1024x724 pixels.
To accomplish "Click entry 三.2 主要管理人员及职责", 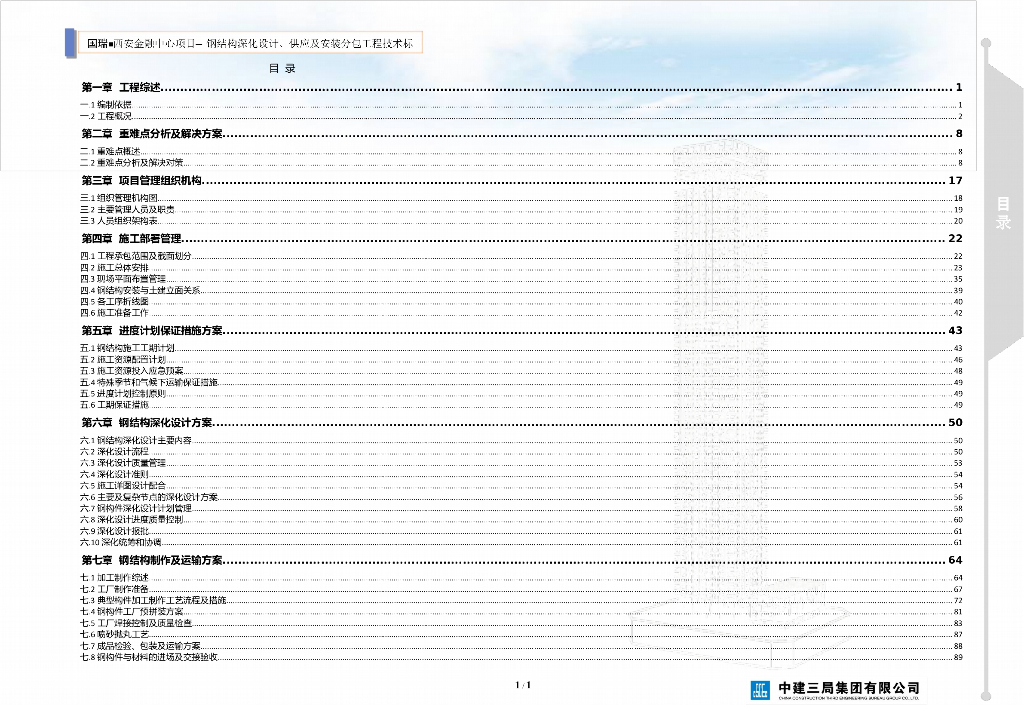I will pos(521,210).
